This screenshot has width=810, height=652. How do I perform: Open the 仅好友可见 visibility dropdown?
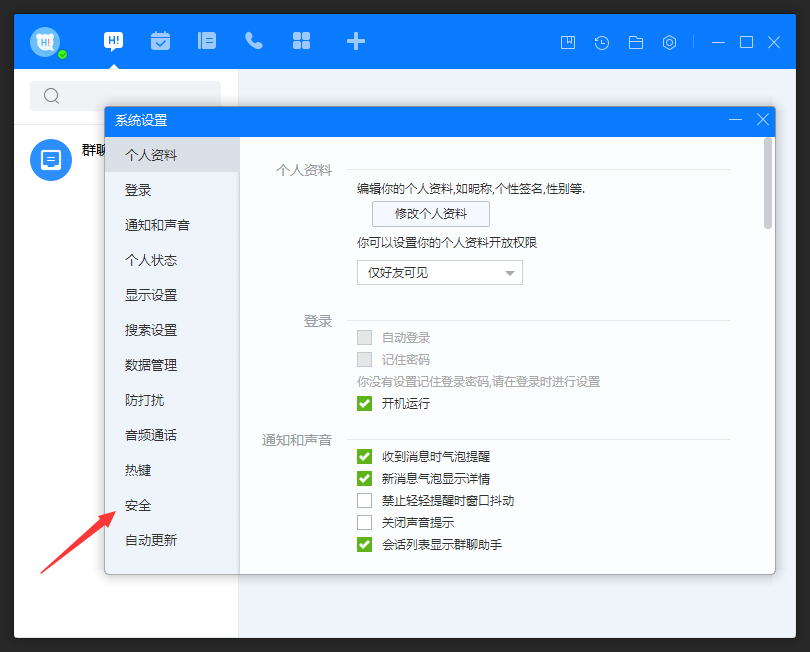pyautogui.click(x=439, y=272)
